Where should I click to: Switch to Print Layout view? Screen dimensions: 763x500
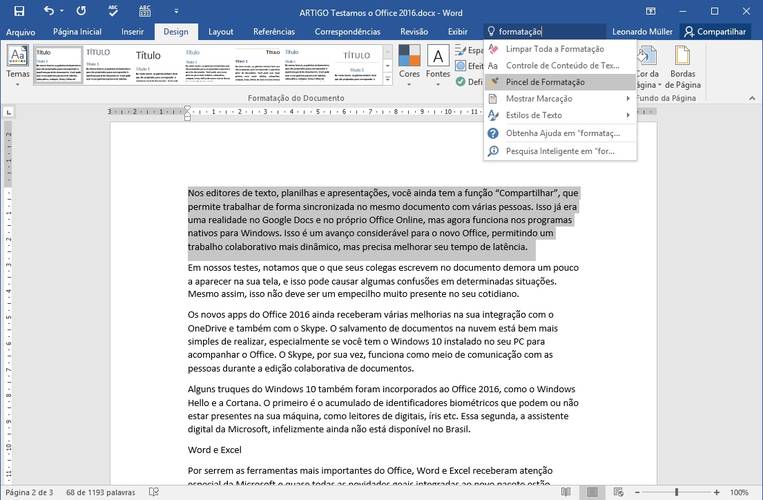592,492
